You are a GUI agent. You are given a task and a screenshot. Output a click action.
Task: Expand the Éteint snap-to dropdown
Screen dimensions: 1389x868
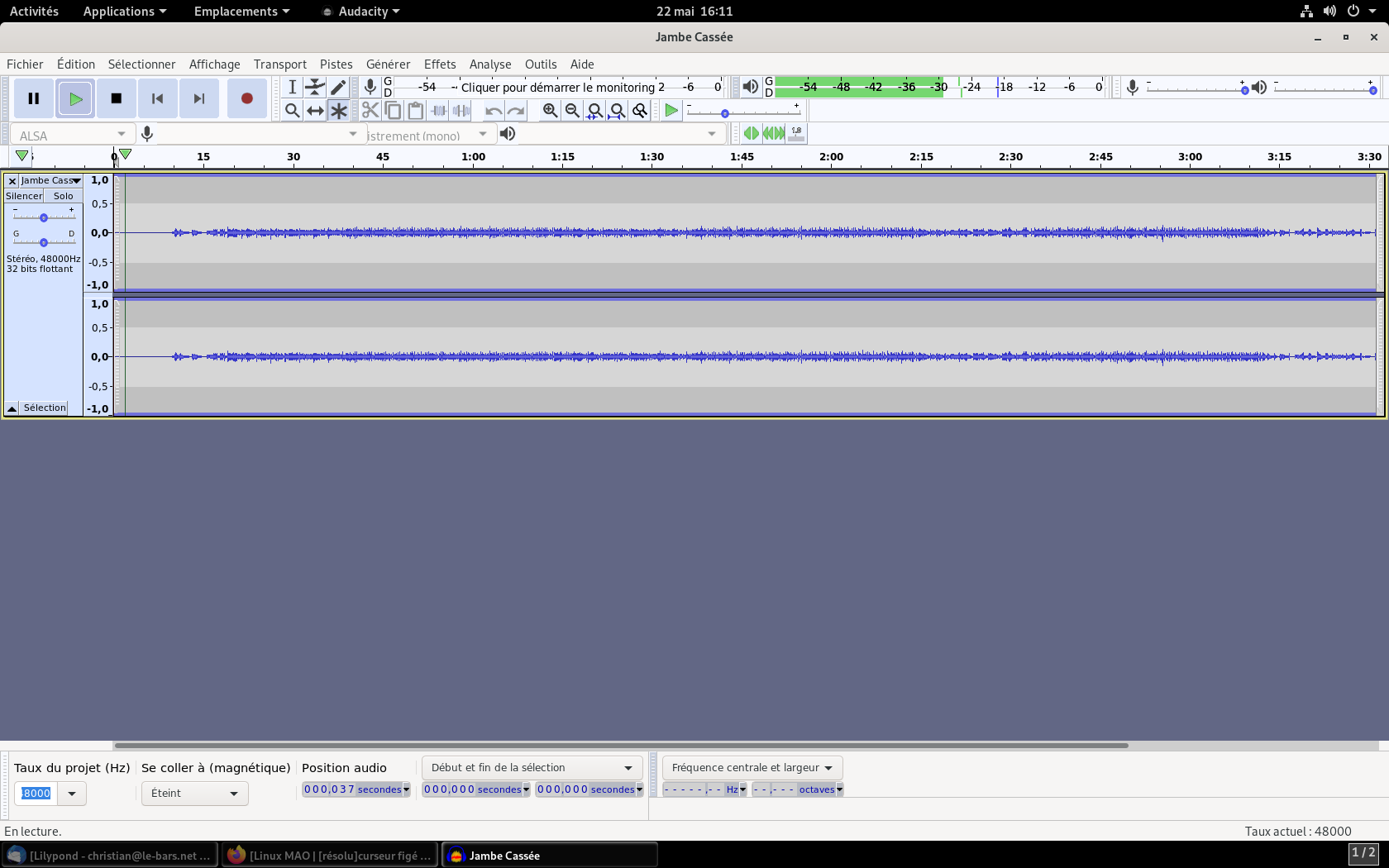(194, 793)
